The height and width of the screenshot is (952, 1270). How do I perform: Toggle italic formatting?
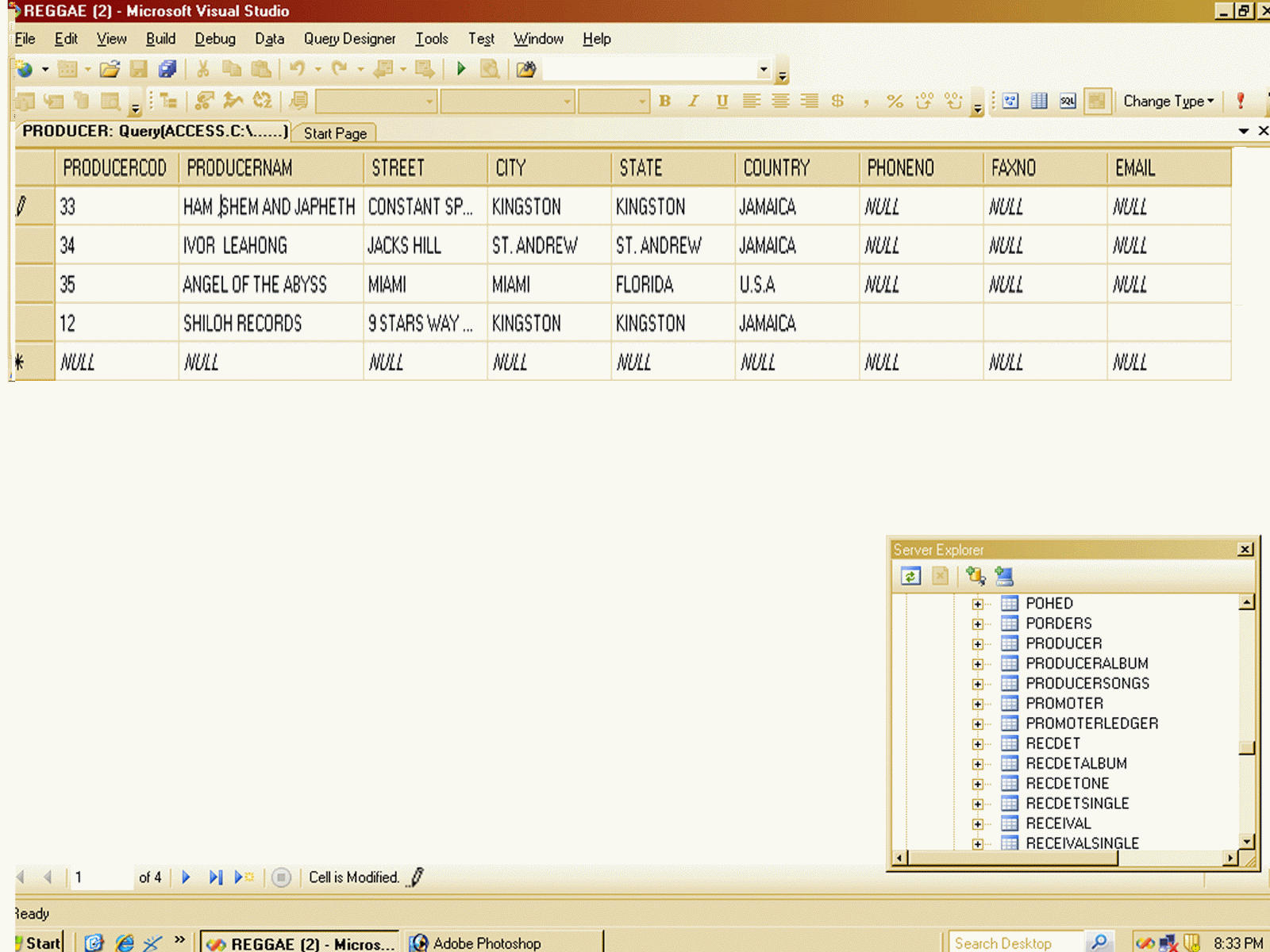[692, 101]
